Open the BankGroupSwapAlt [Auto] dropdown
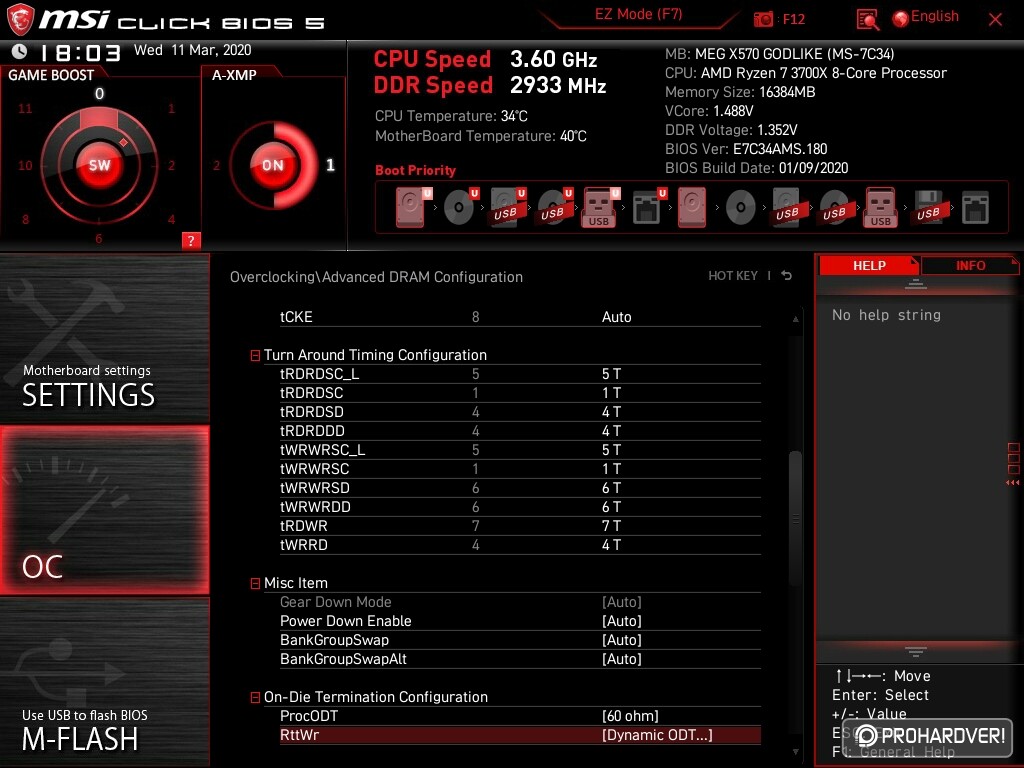Image resolution: width=1024 pixels, height=768 pixels. click(x=621, y=659)
